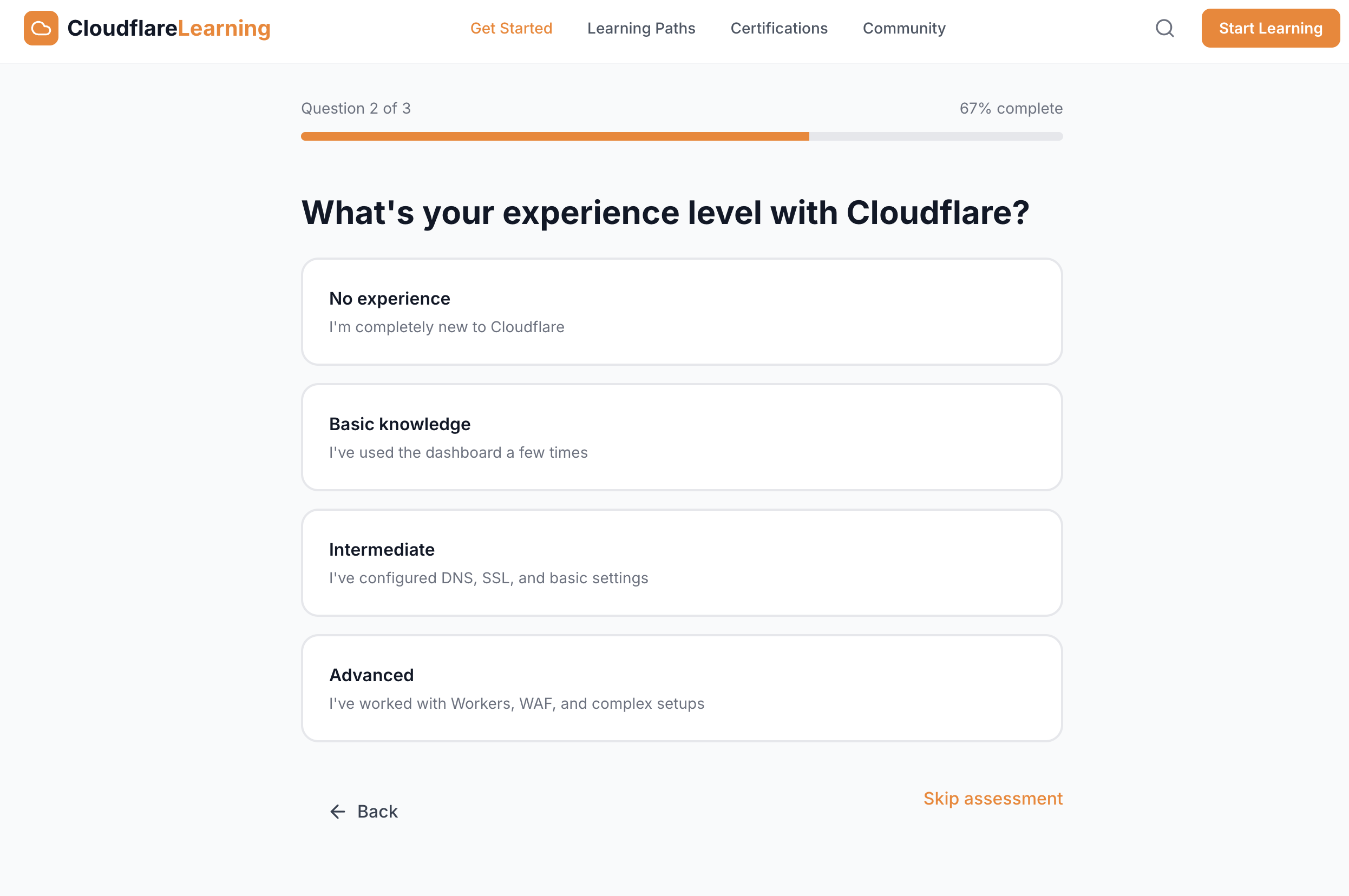This screenshot has width=1349, height=896.
Task: Select the No experience option
Action: click(682, 312)
